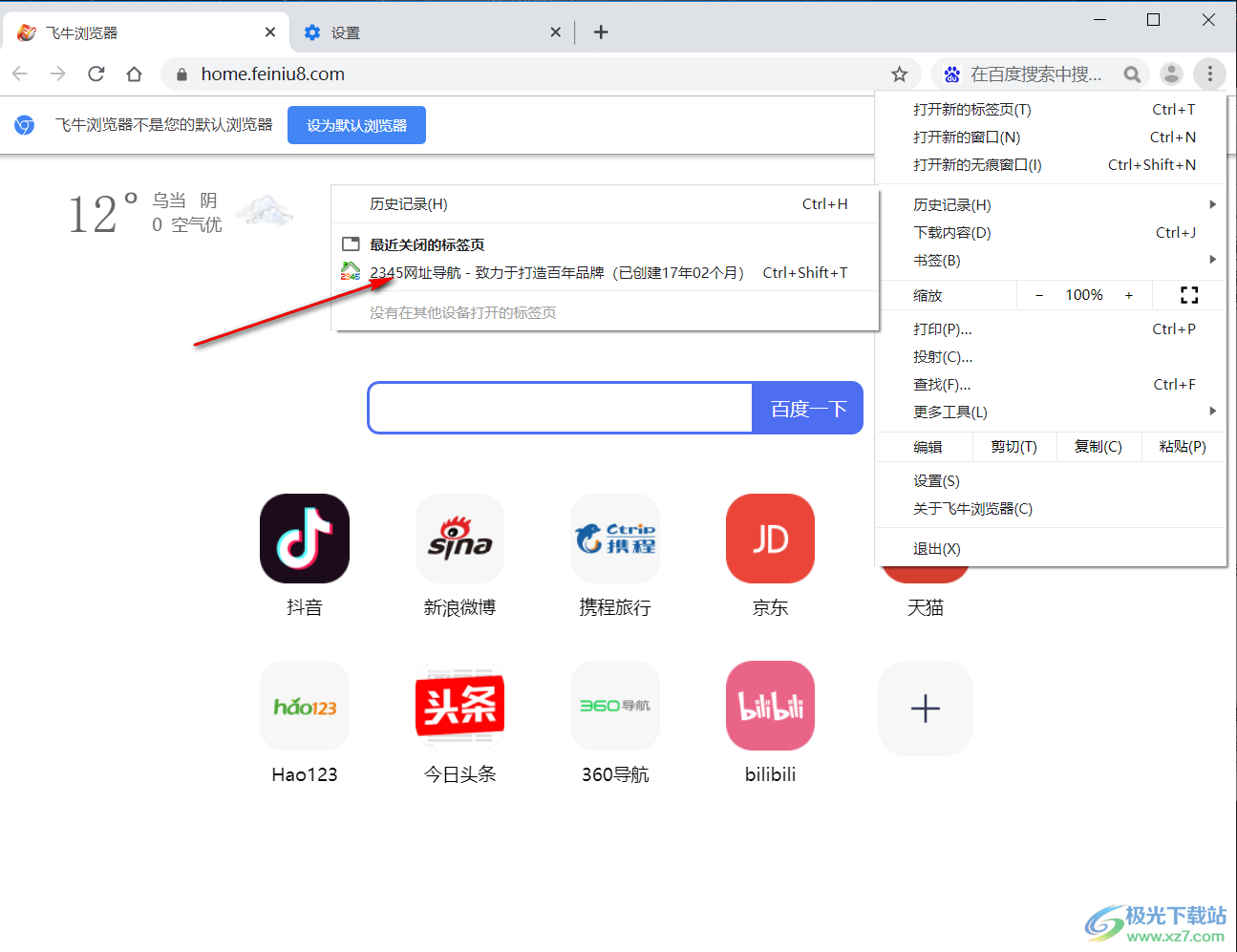Select 打开新的无痕窗口(I) menu item

(x=1051, y=164)
